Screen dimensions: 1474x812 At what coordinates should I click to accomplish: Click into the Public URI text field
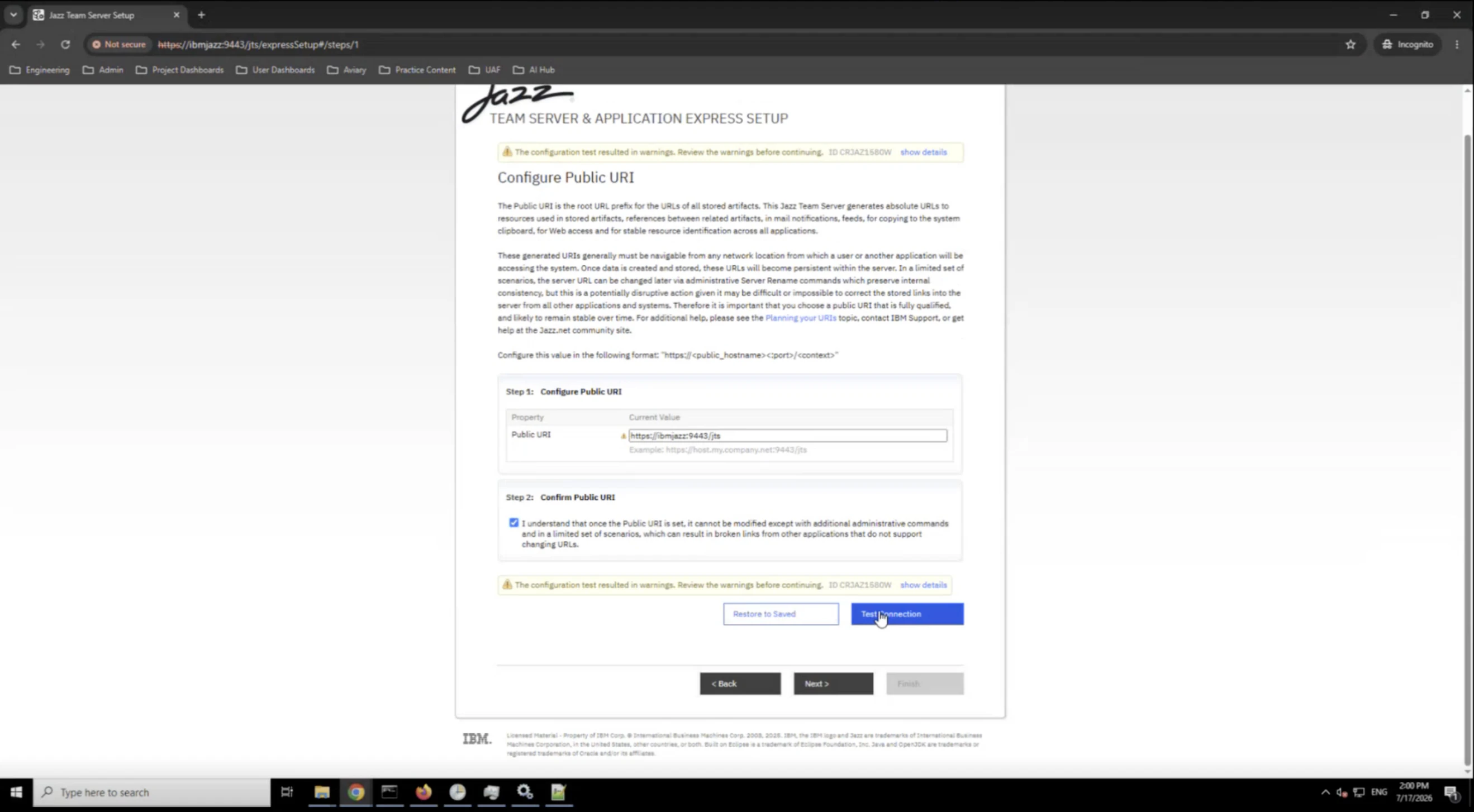(x=787, y=436)
